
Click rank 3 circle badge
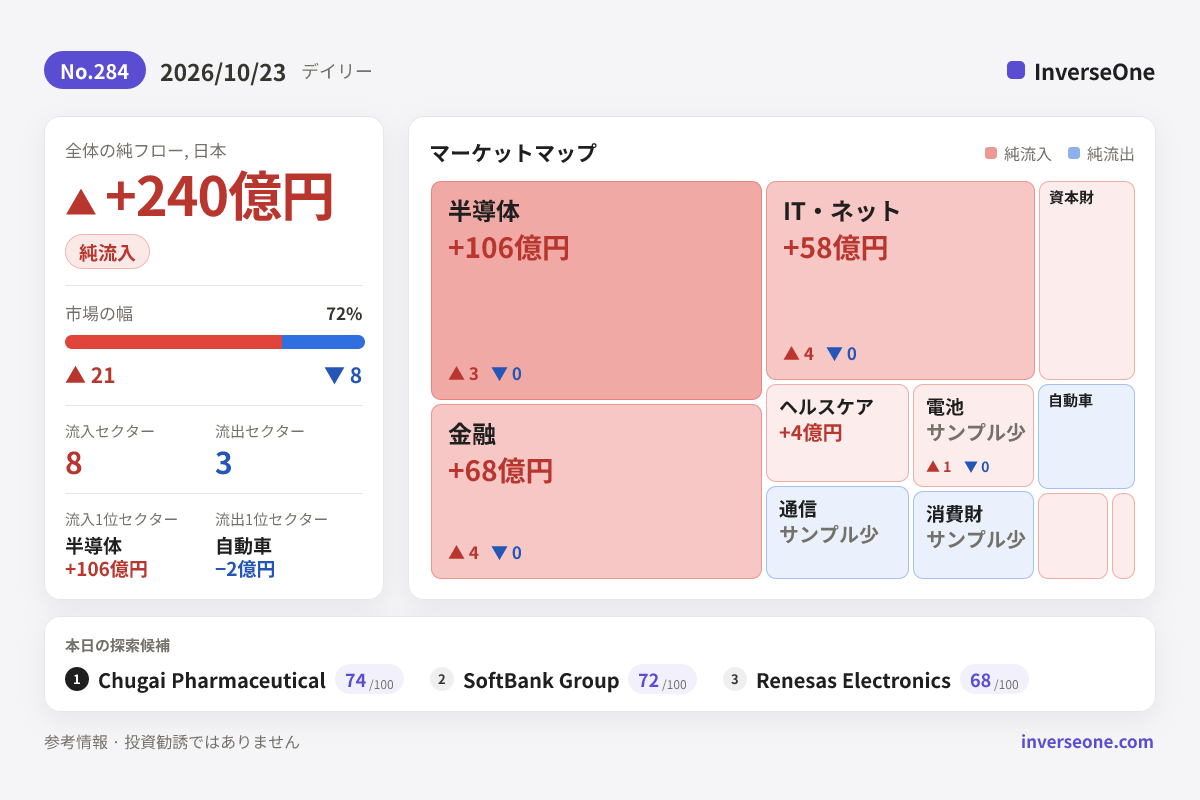click(735, 680)
